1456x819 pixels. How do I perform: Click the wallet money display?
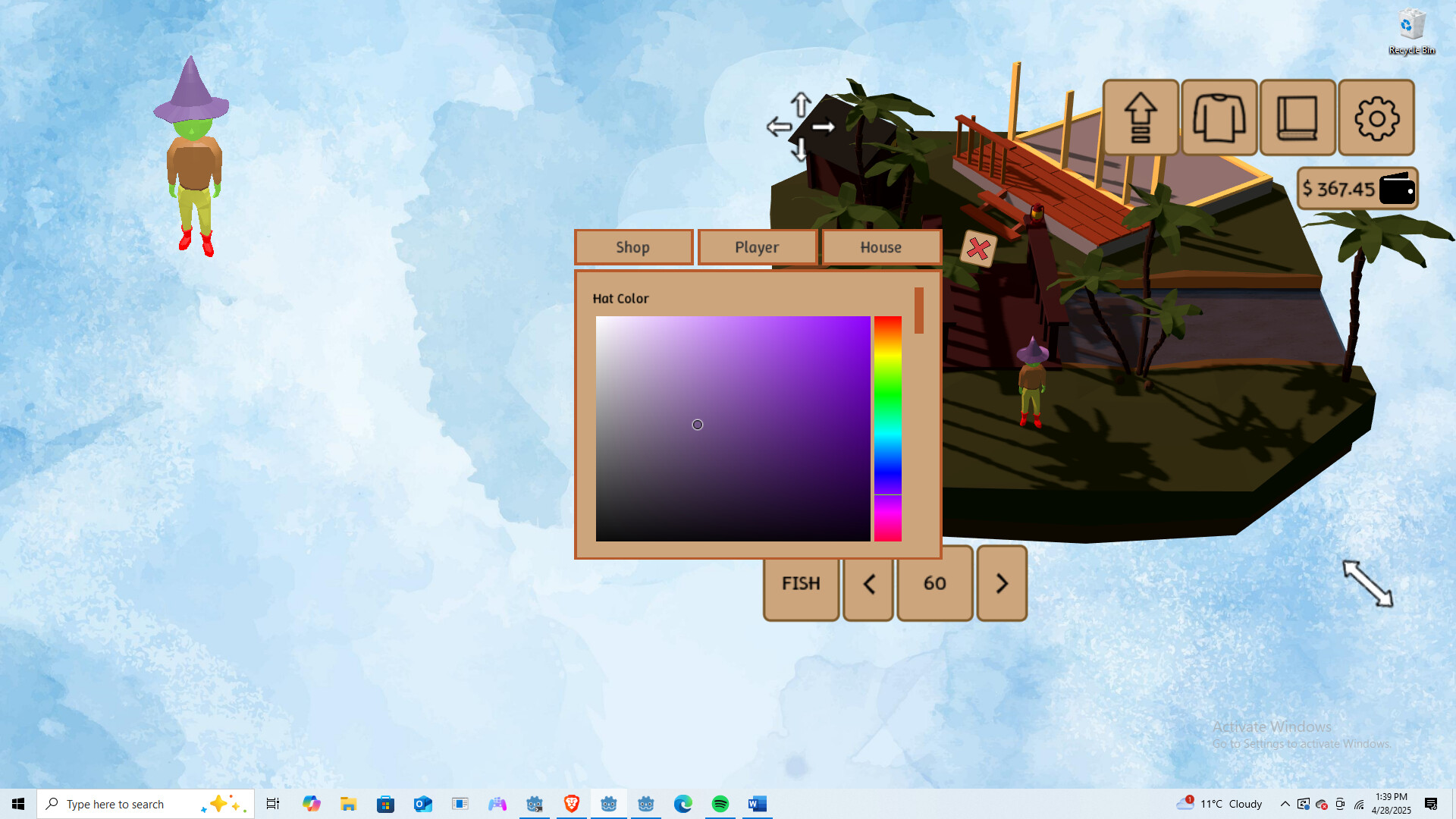(x=1357, y=189)
